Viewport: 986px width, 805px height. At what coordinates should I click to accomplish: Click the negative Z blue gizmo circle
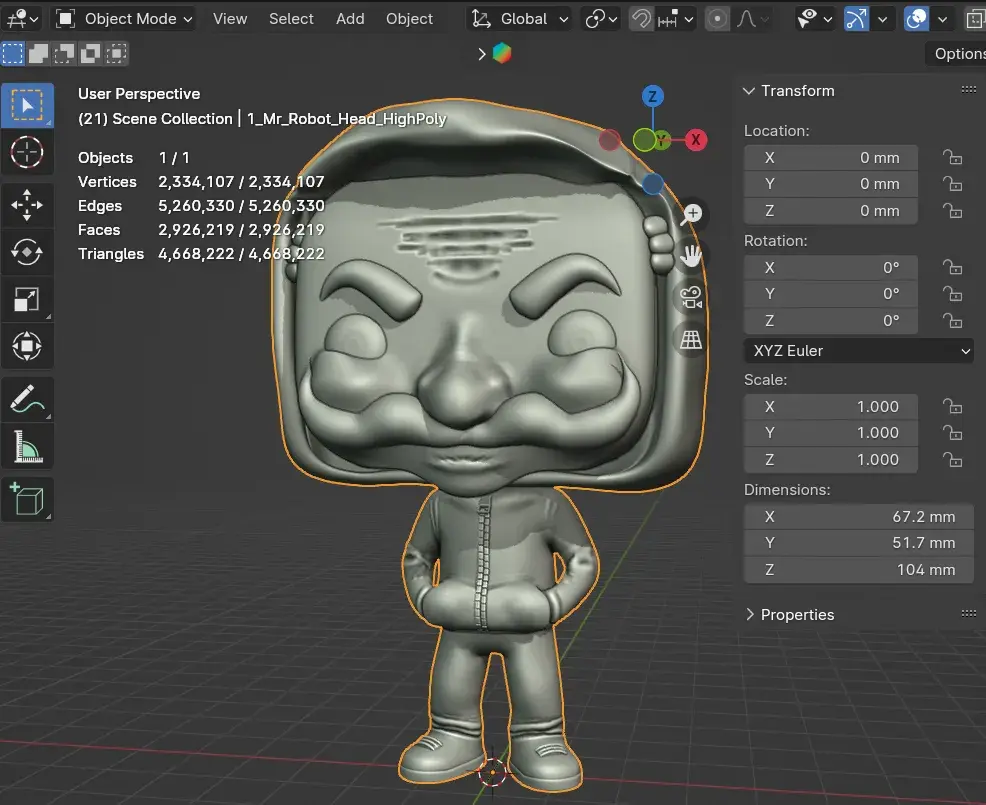tap(653, 184)
